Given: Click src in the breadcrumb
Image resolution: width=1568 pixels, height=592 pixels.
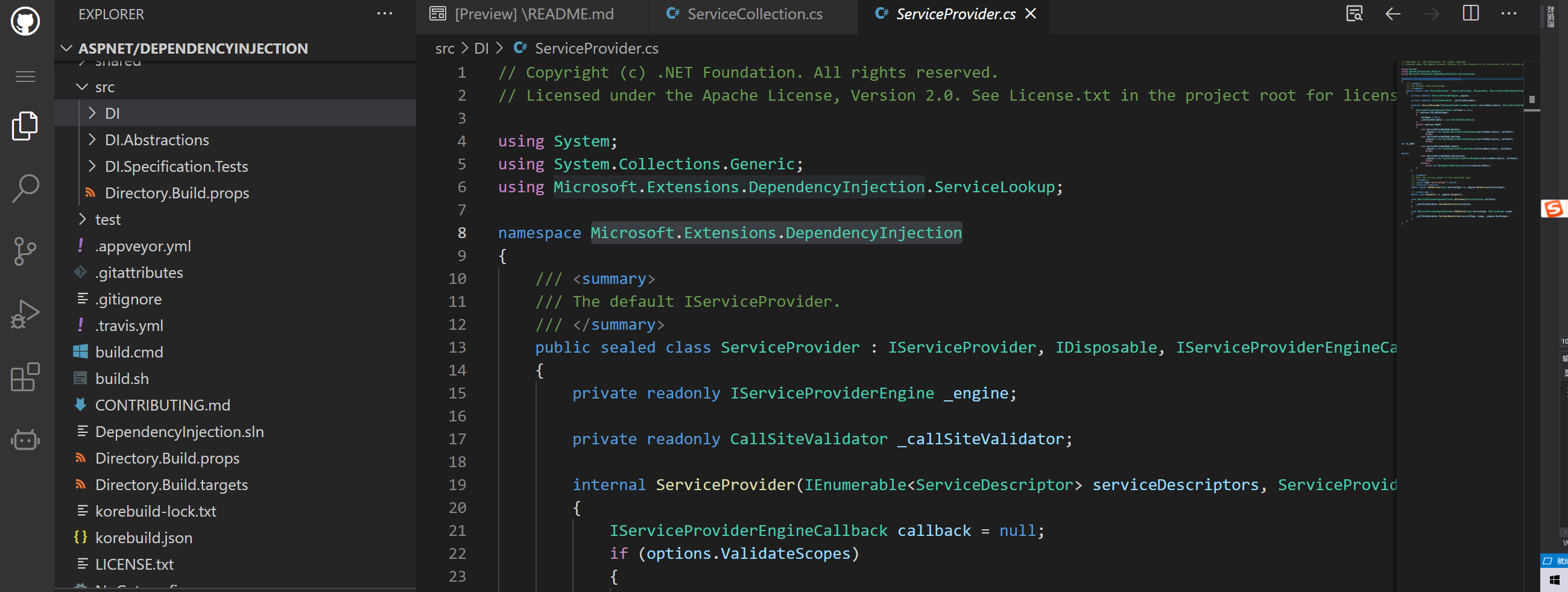Looking at the screenshot, I should coord(445,48).
